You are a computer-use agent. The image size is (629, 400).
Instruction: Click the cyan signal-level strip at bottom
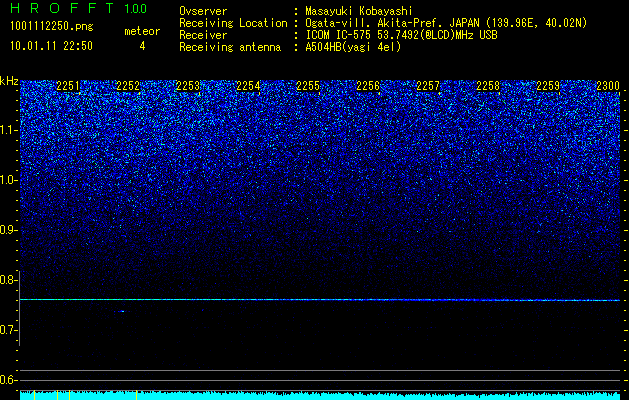(320, 396)
